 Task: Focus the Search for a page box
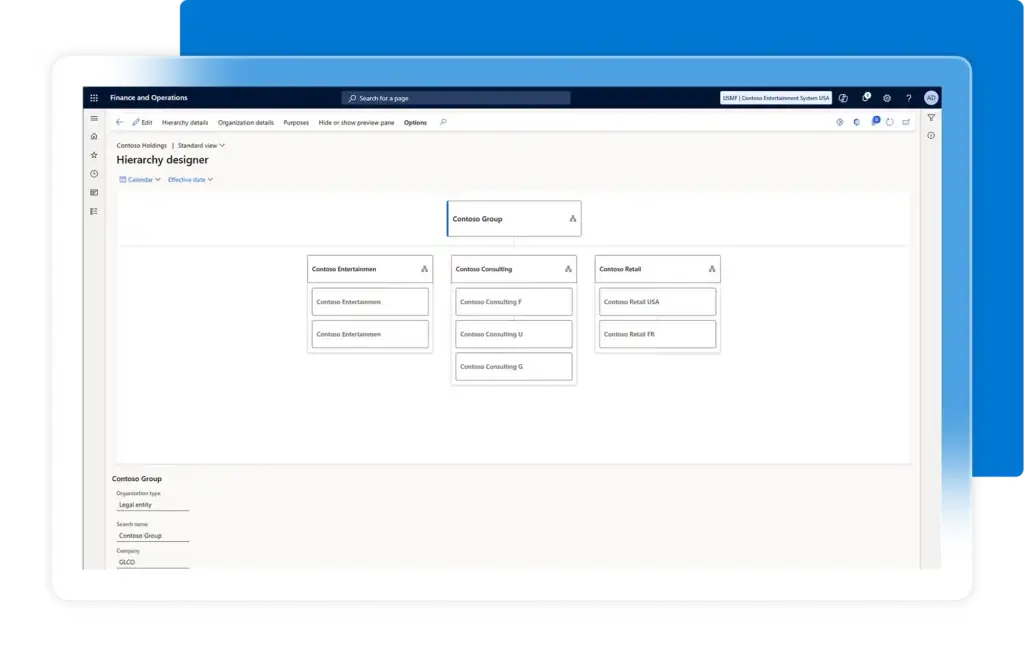456,98
